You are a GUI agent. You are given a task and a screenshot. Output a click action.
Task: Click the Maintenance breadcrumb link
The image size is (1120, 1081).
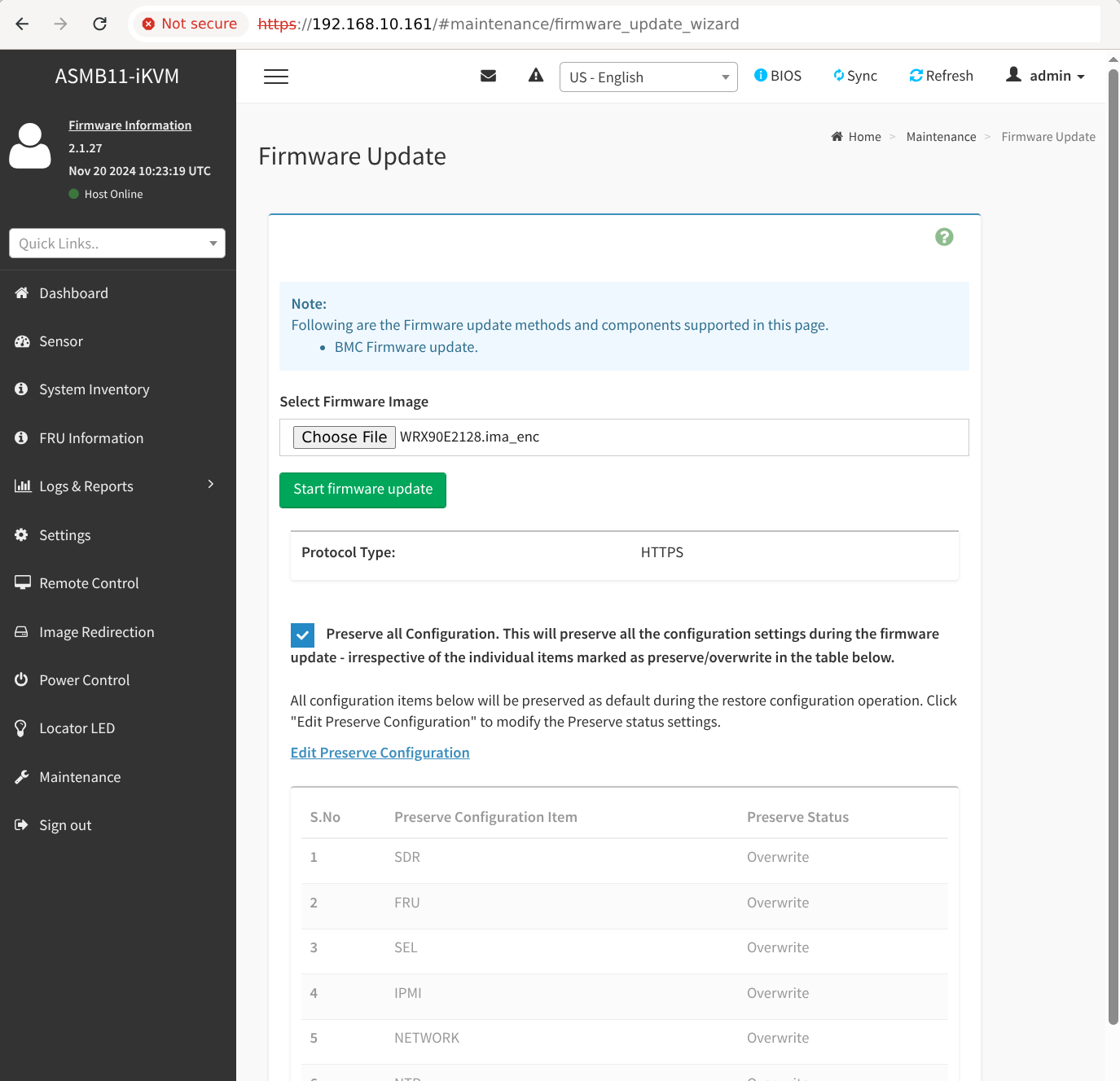pos(941,137)
